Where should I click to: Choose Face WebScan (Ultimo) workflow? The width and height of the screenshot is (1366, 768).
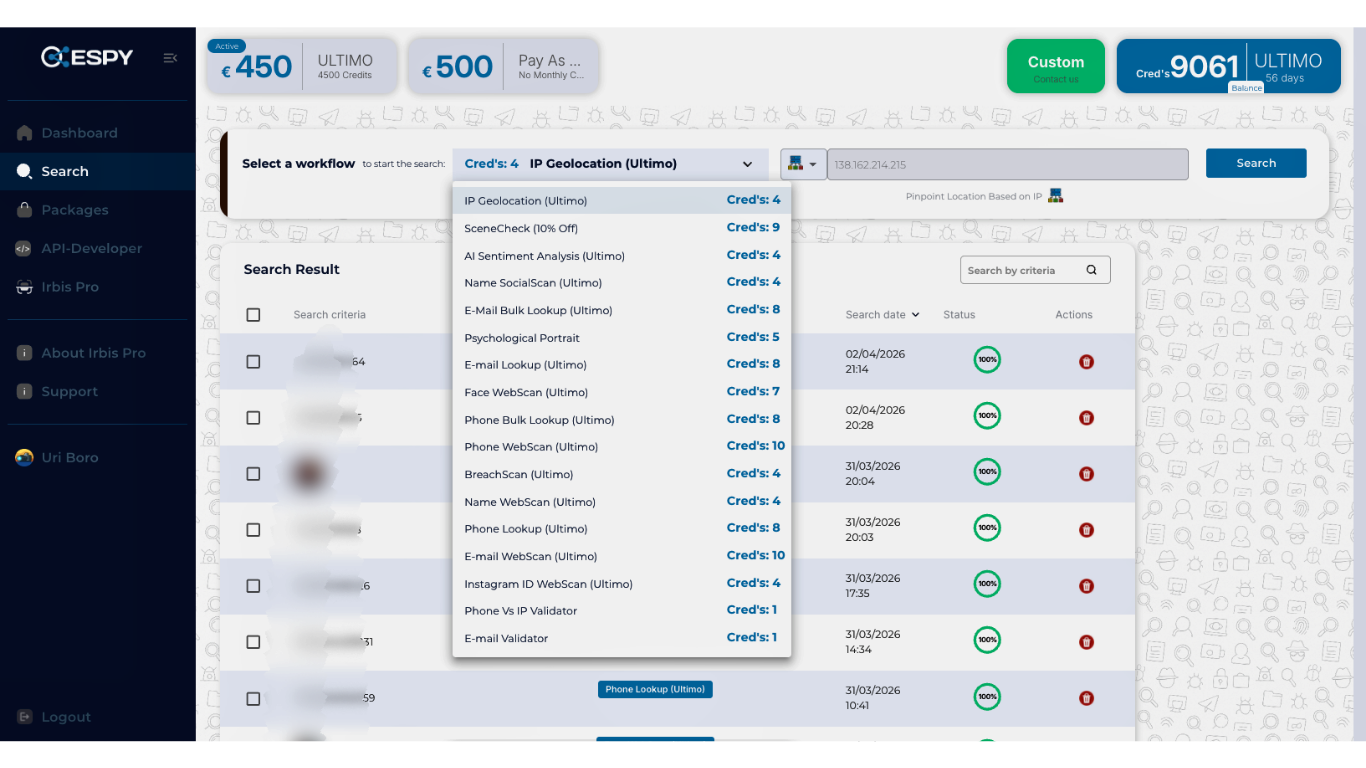coord(622,392)
